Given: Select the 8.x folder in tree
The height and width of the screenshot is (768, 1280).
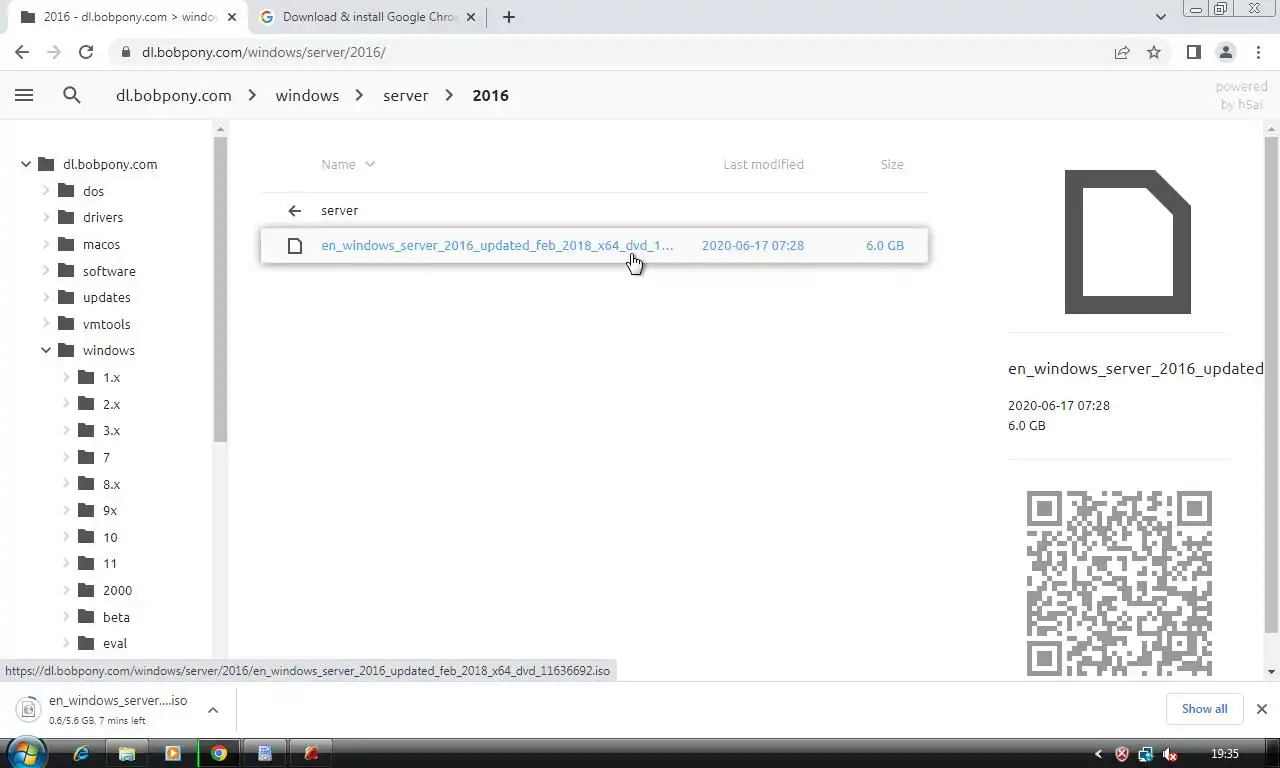Looking at the screenshot, I should point(111,484).
